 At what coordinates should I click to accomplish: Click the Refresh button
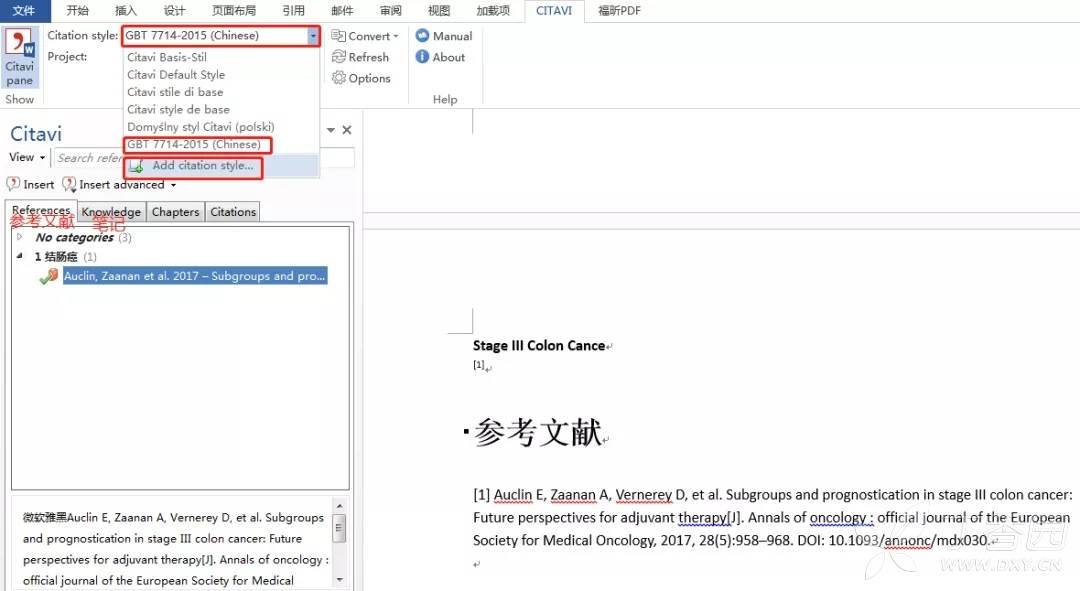click(360, 57)
